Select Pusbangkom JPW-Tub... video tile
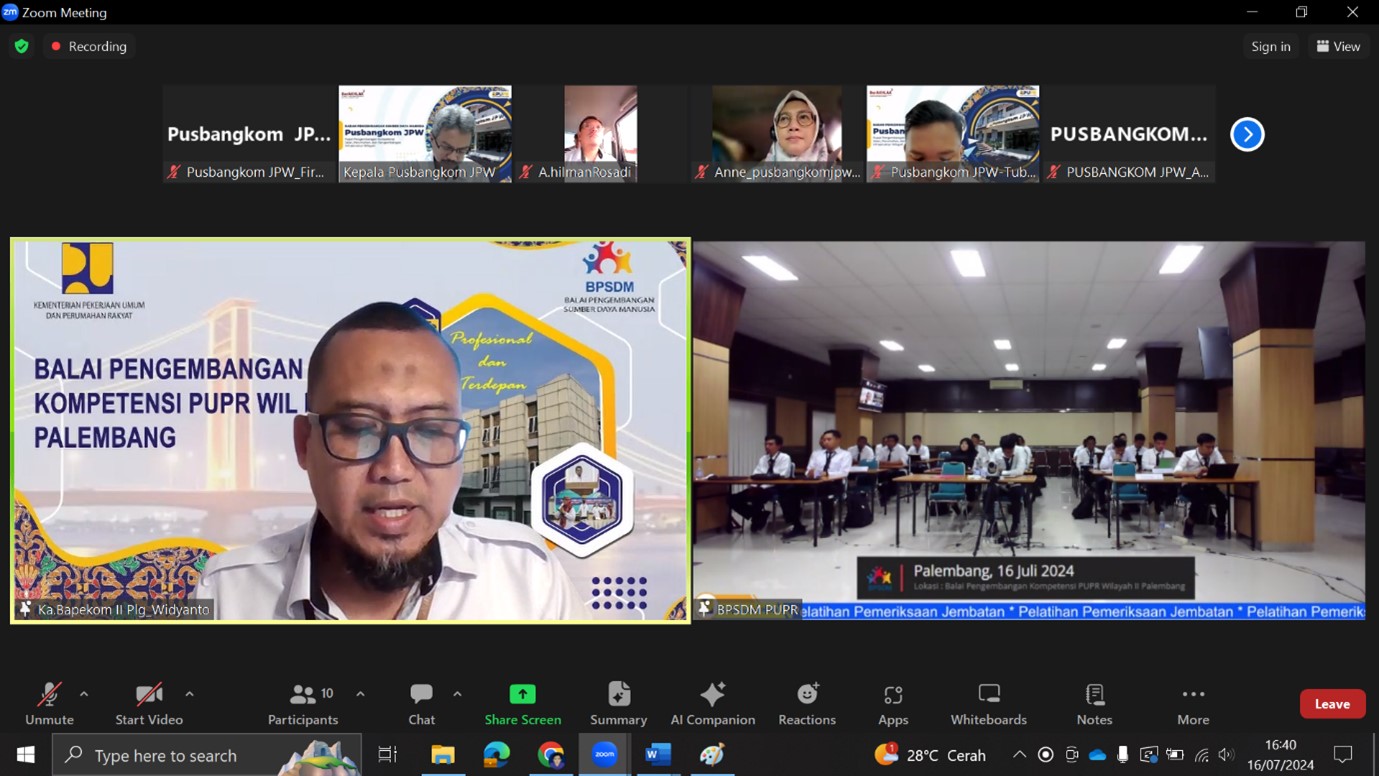Screen dimensions: 1379x776 point(953,134)
